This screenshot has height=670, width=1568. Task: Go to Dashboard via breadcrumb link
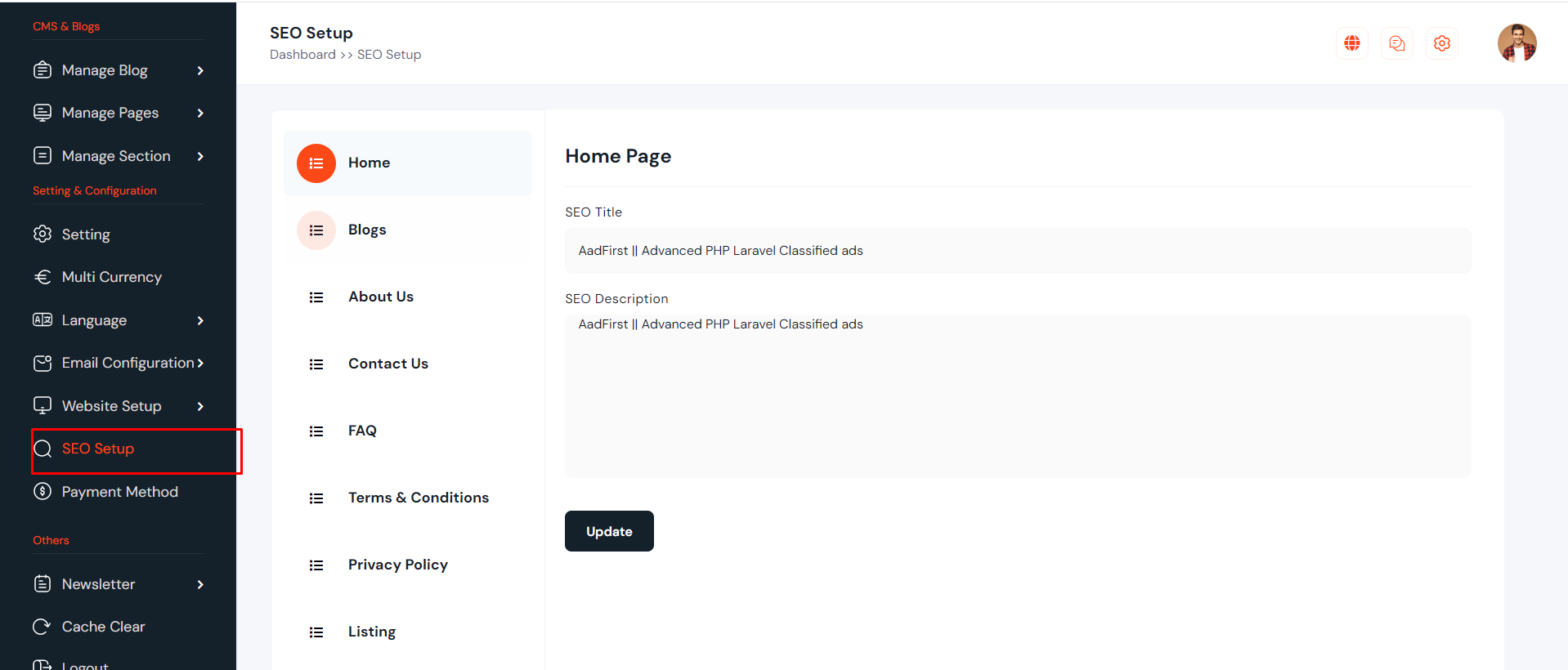click(302, 55)
